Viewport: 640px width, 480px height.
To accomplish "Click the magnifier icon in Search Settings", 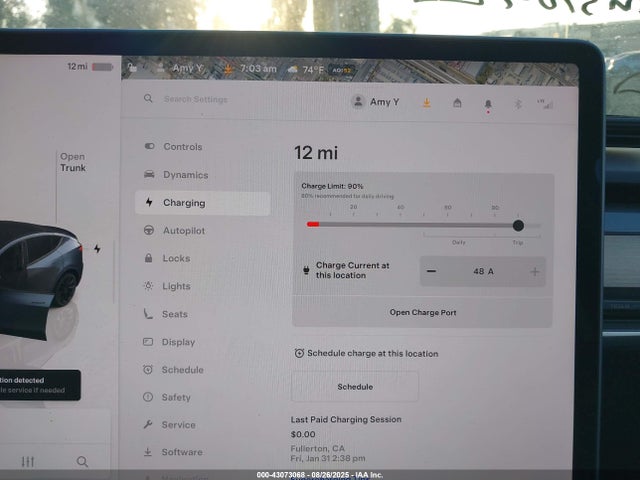I will coord(148,98).
